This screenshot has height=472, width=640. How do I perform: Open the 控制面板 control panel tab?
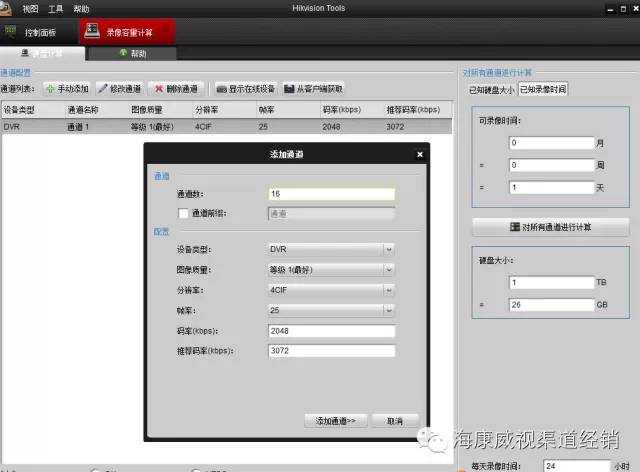click(40, 32)
